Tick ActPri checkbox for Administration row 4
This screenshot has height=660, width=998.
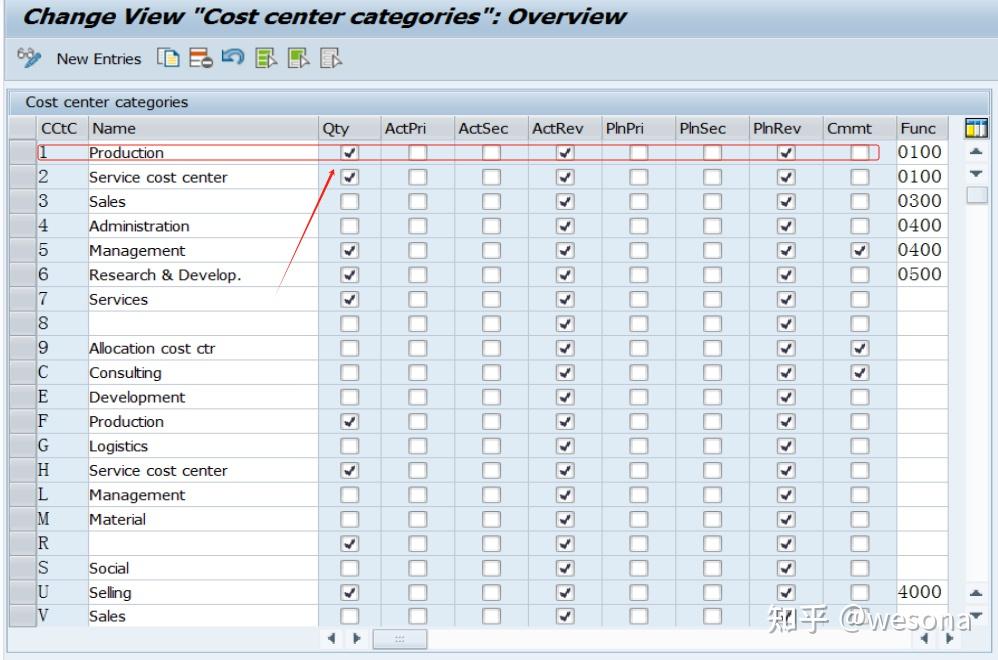[418, 226]
